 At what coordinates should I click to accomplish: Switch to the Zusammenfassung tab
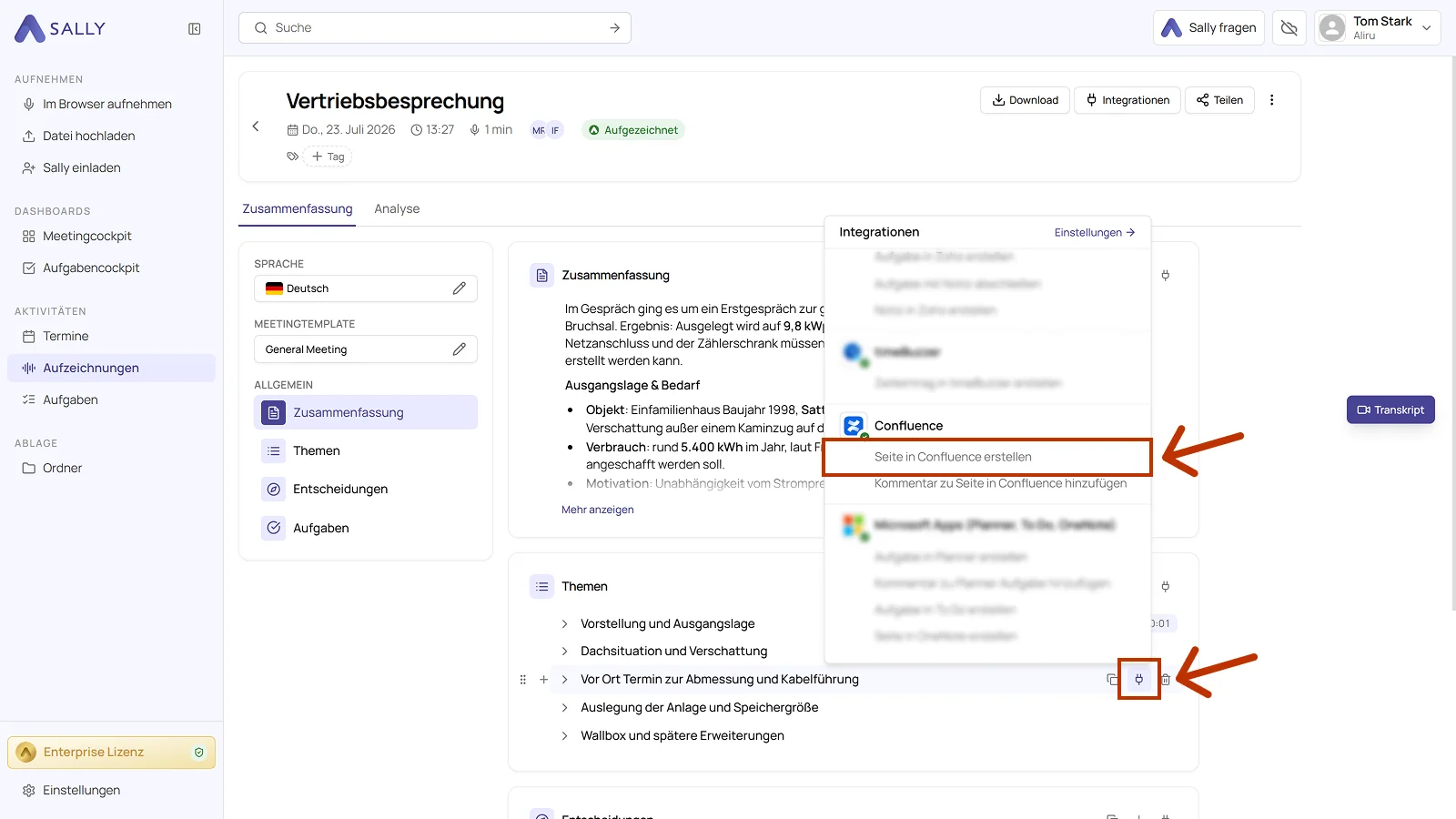click(x=298, y=208)
